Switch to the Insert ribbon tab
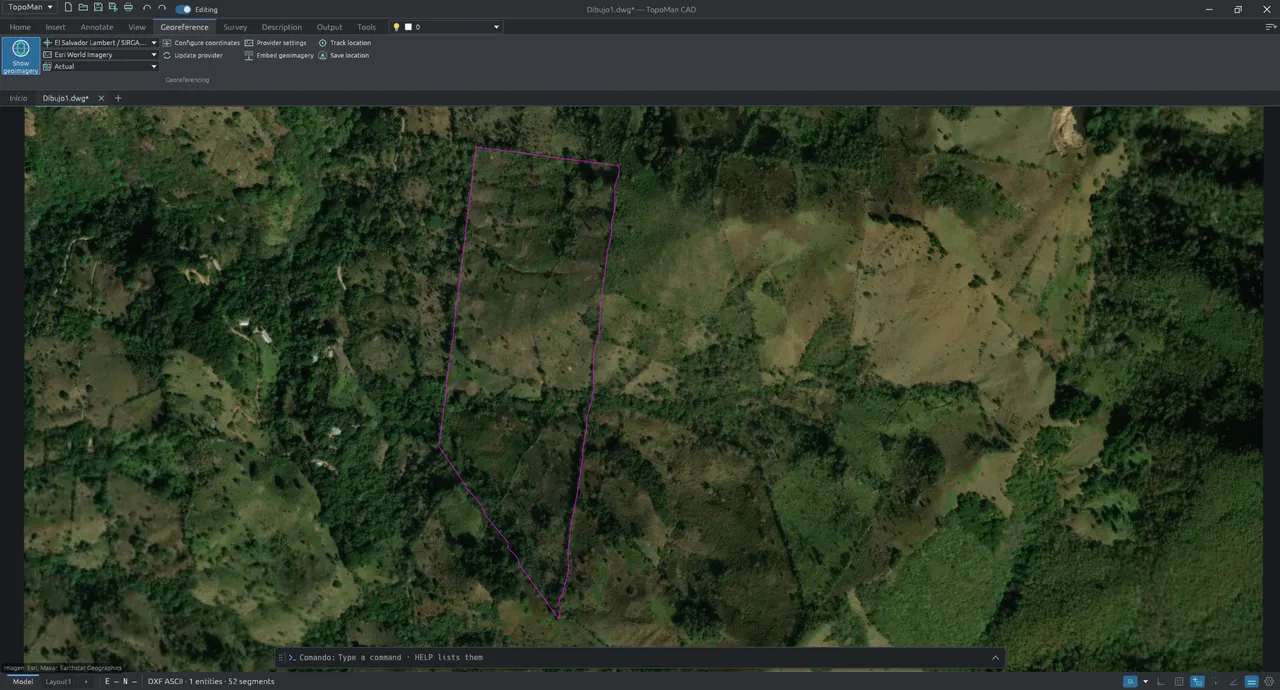 coord(55,27)
